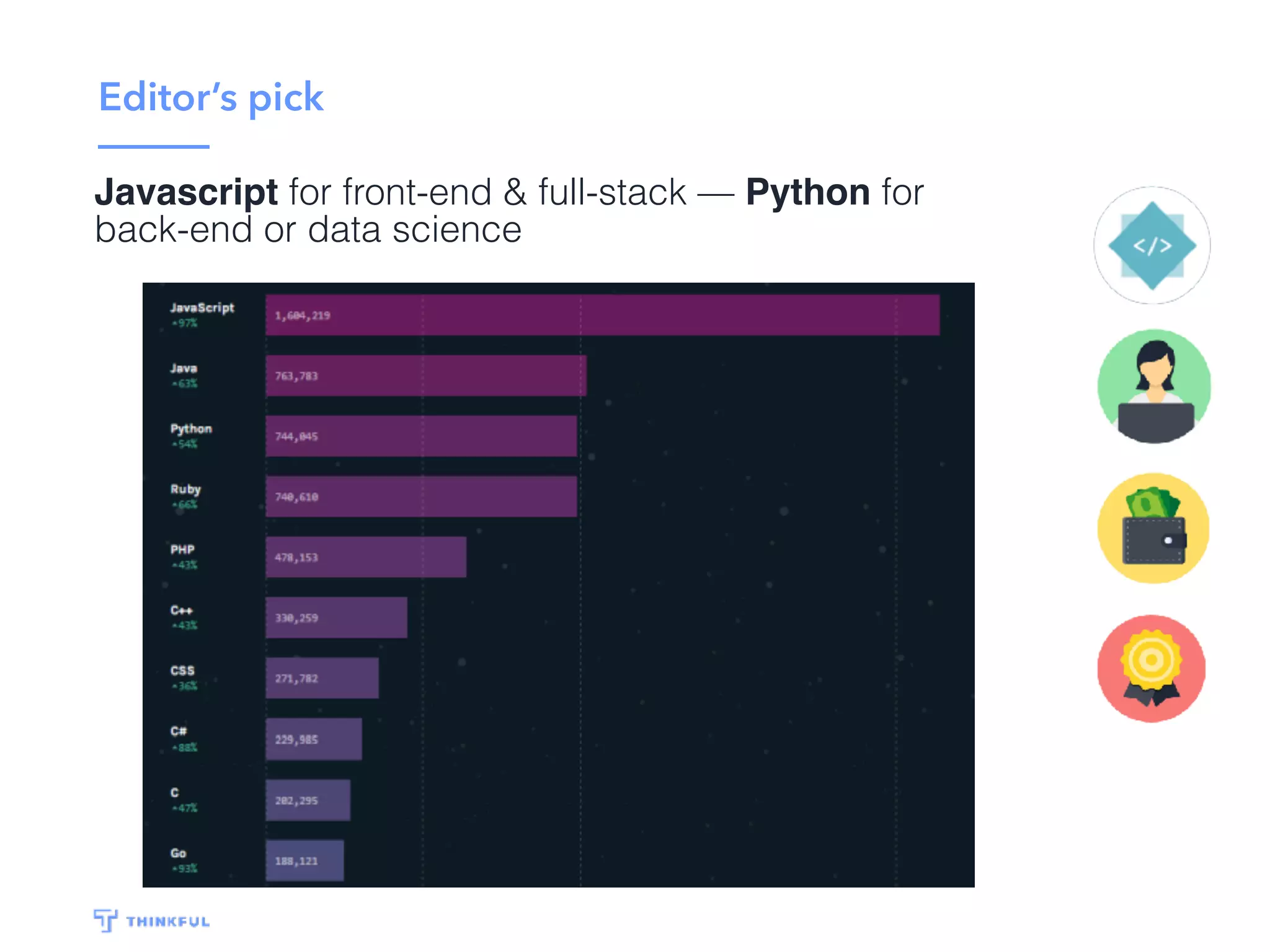Click the CSS bar in chart

pos(322,678)
